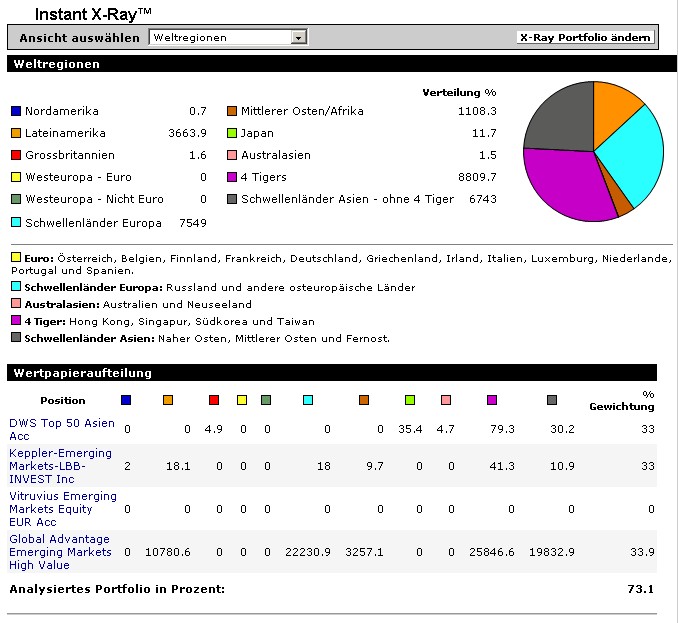Image resolution: width=678 pixels, height=623 pixels.
Task: Click the orange Lateinamerika legend swatch
Action: [x=16, y=133]
